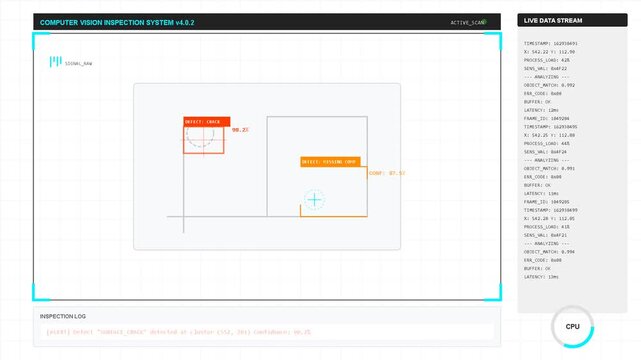The height and width of the screenshot is (360, 641).
Task: Click the red 98.2% confidence value
Action: [240, 130]
